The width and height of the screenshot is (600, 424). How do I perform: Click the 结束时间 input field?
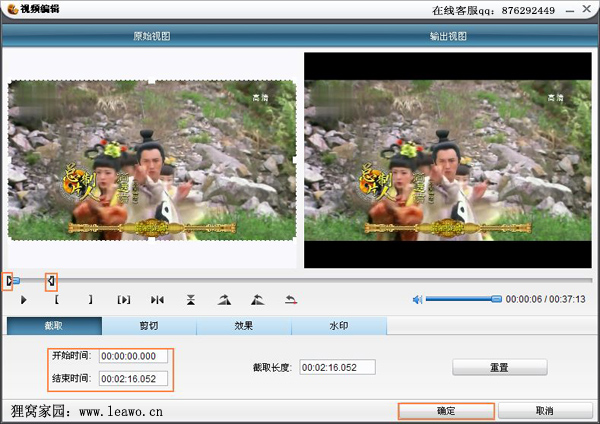tap(133, 379)
